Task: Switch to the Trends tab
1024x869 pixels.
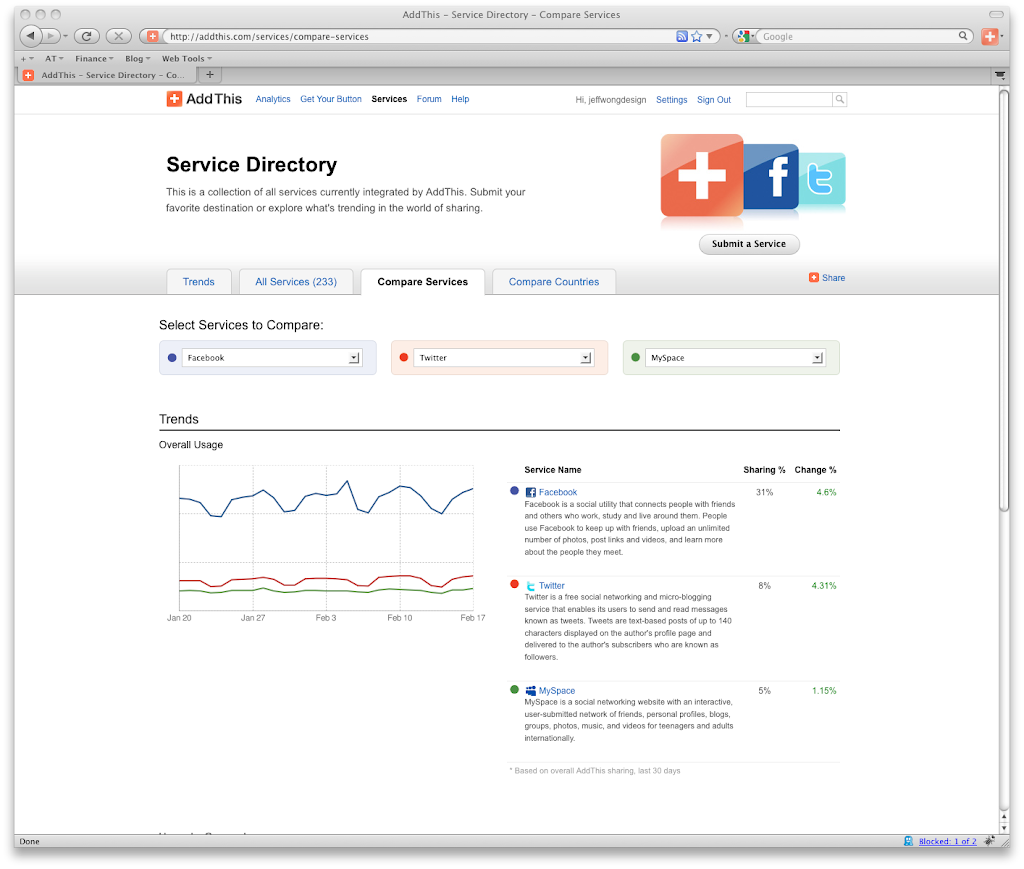Action: 199,282
